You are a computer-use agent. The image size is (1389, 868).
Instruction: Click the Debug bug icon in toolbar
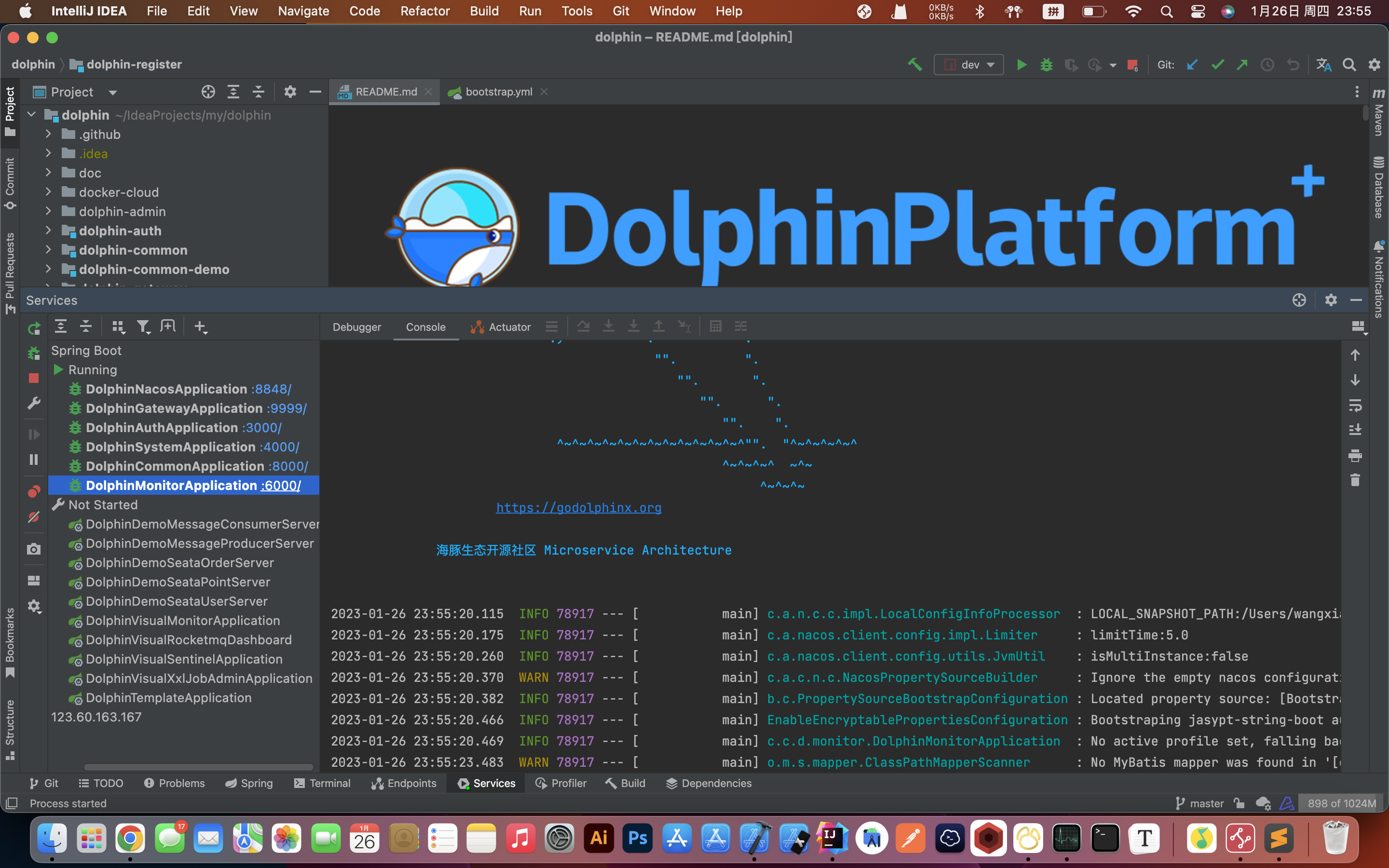1046,65
